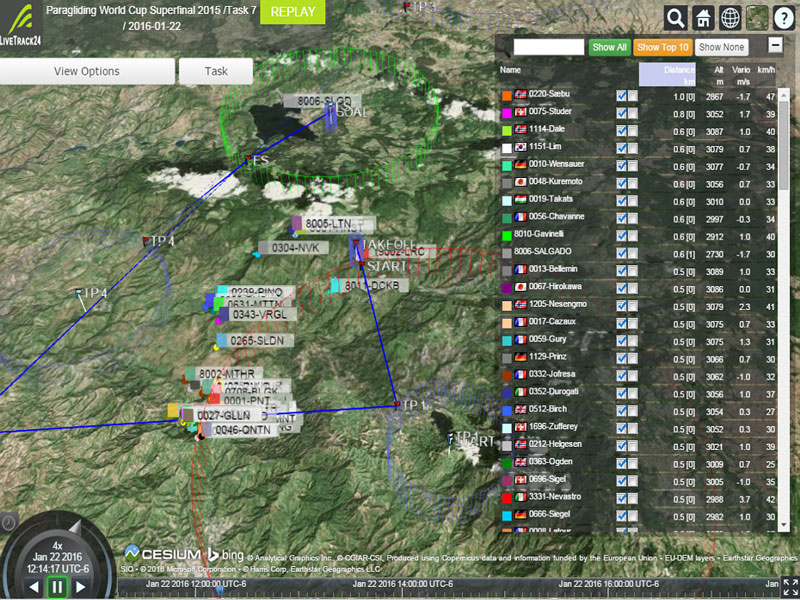Tick the second checkbox for 1114-Dale
Screen dimensions: 800x600
click(633, 132)
